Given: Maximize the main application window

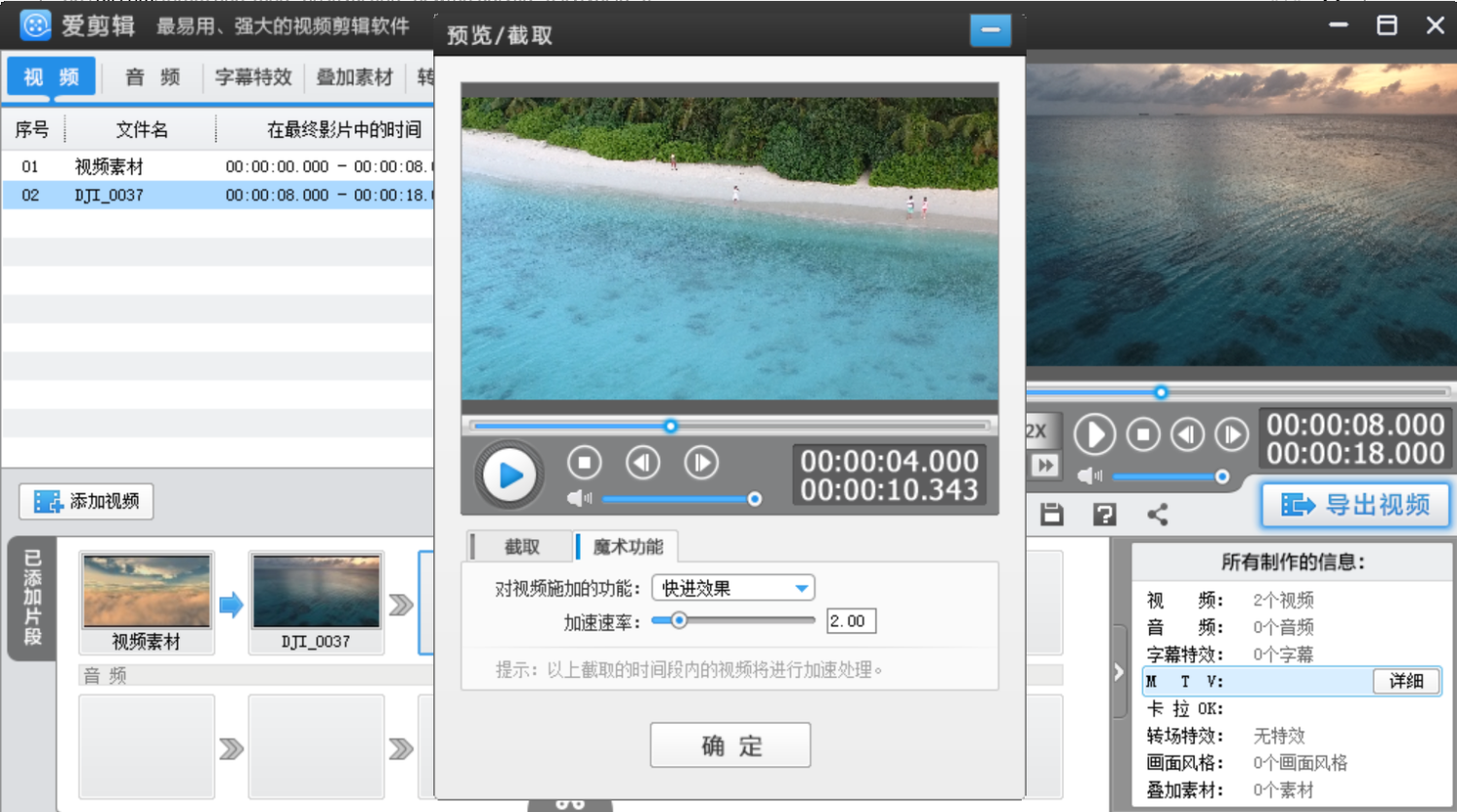Looking at the screenshot, I should 1387,25.
